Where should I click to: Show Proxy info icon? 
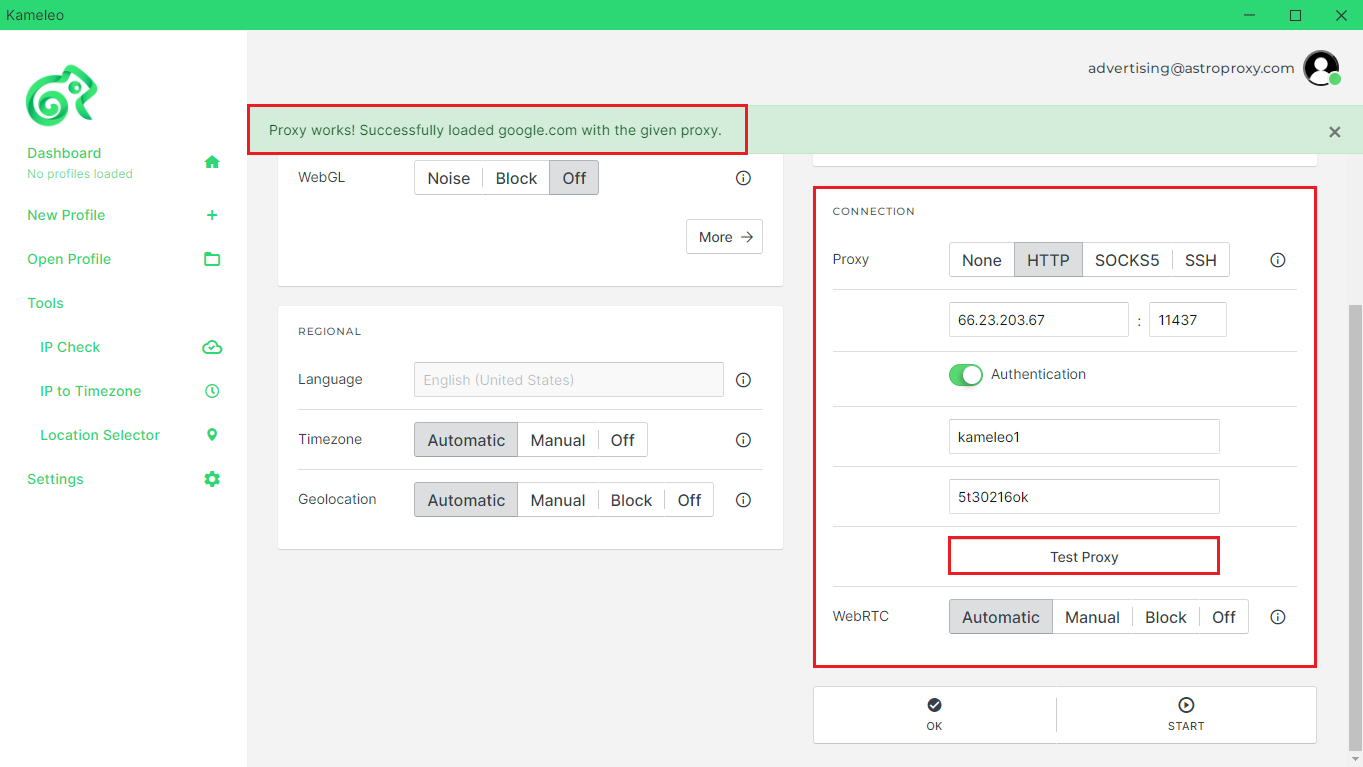1277,260
